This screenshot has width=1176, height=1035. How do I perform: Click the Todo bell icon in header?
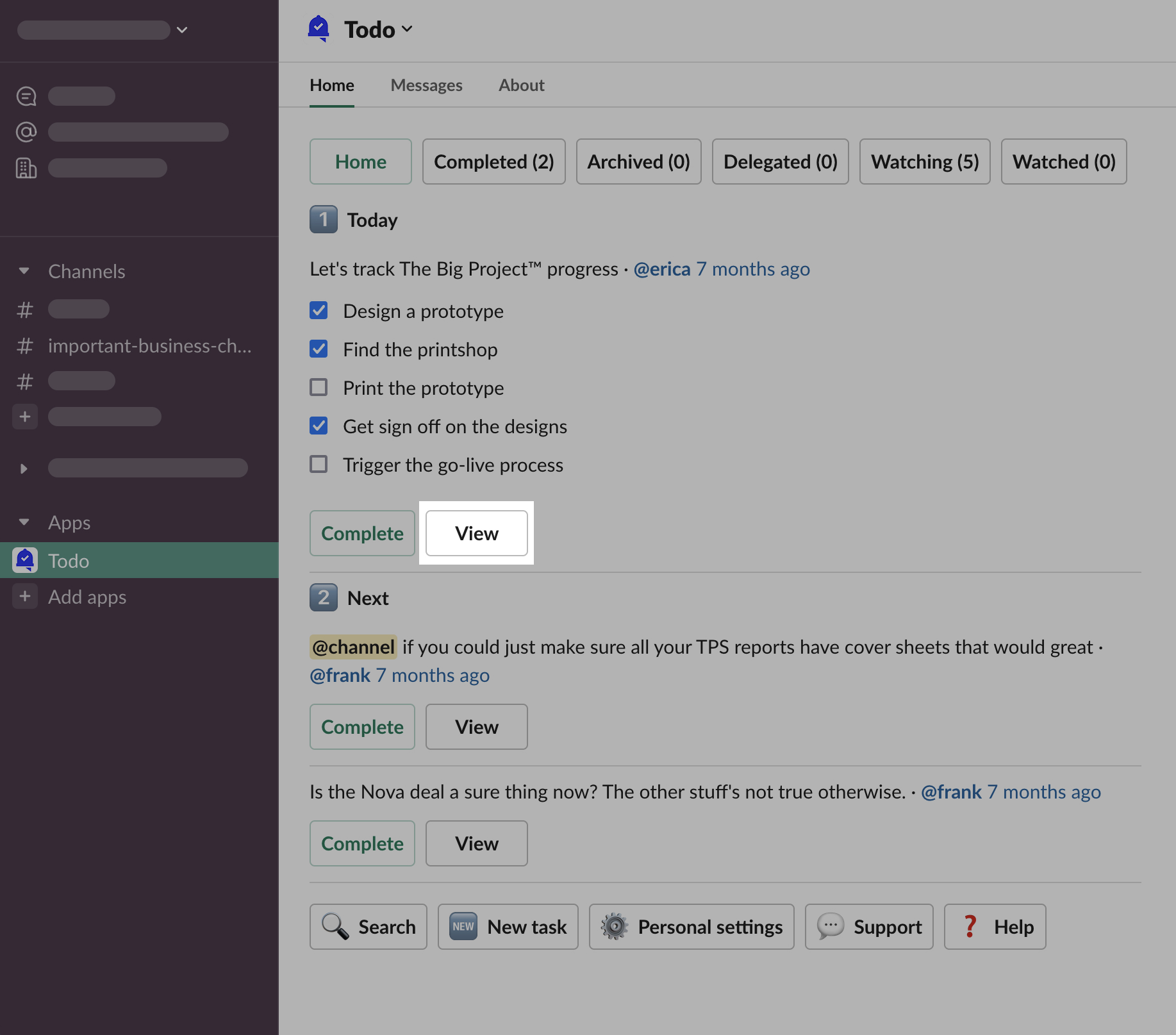pos(319,29)
